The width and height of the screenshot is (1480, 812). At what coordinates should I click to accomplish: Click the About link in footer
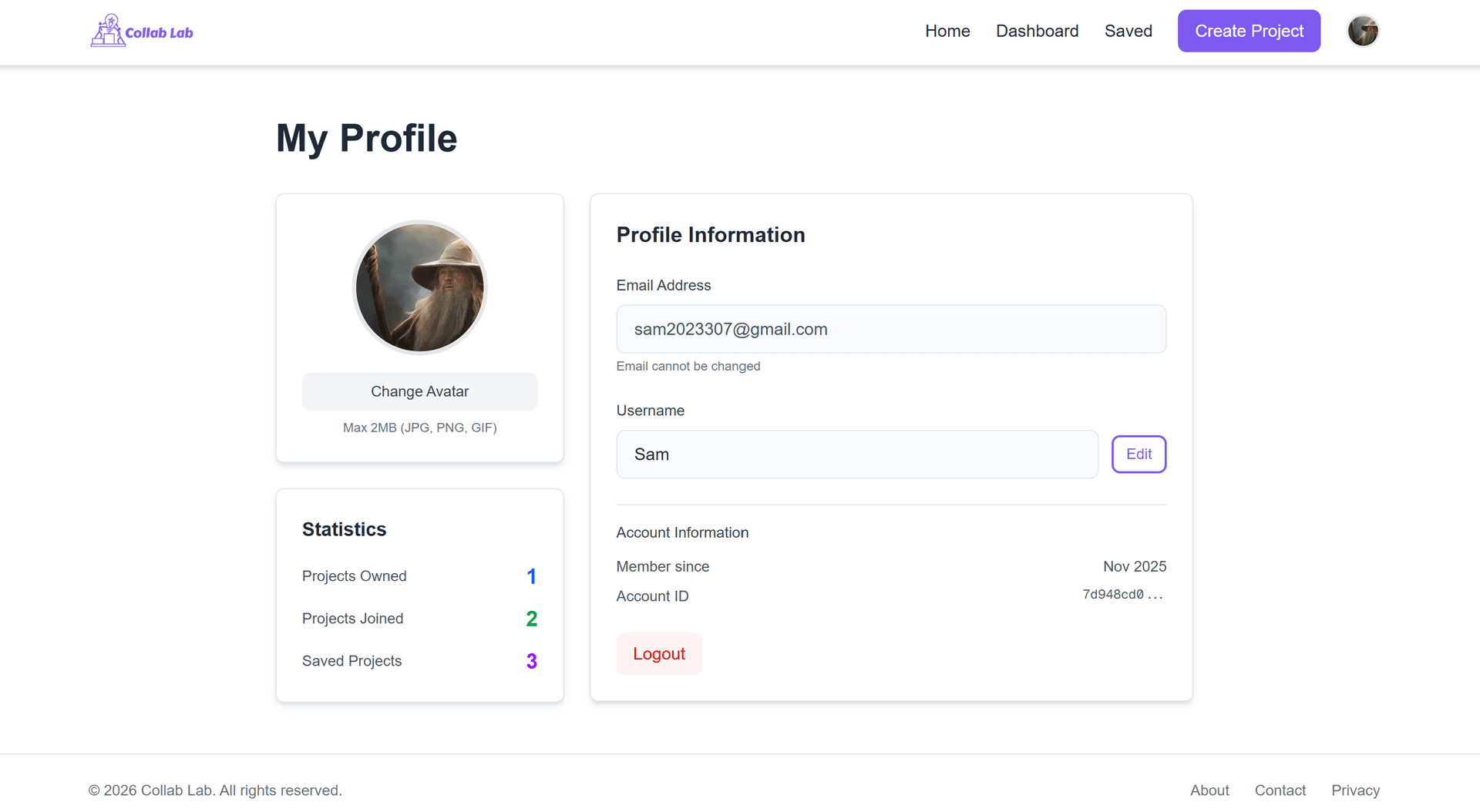(1209, 790)
